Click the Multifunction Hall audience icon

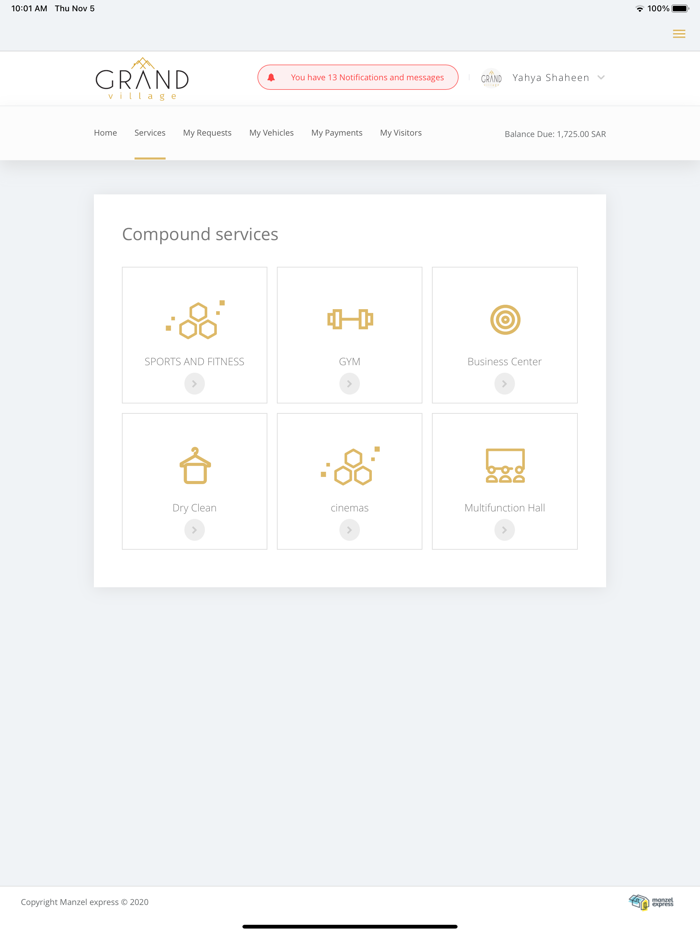tap(505, 465)
